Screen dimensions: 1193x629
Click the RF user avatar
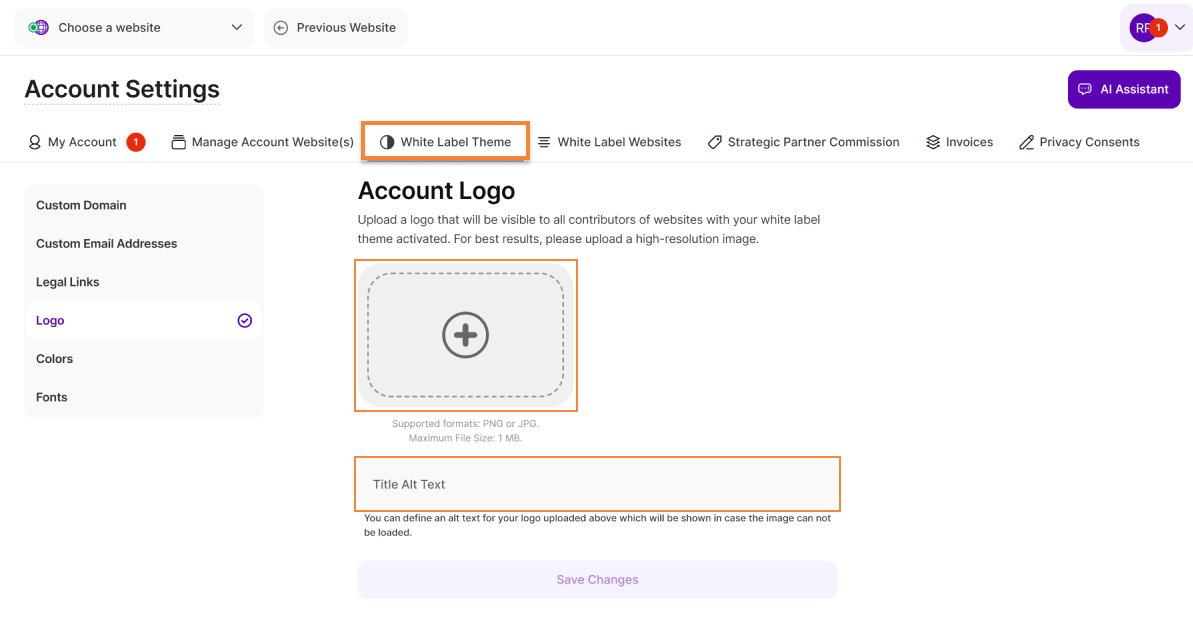click(1143, 28)
